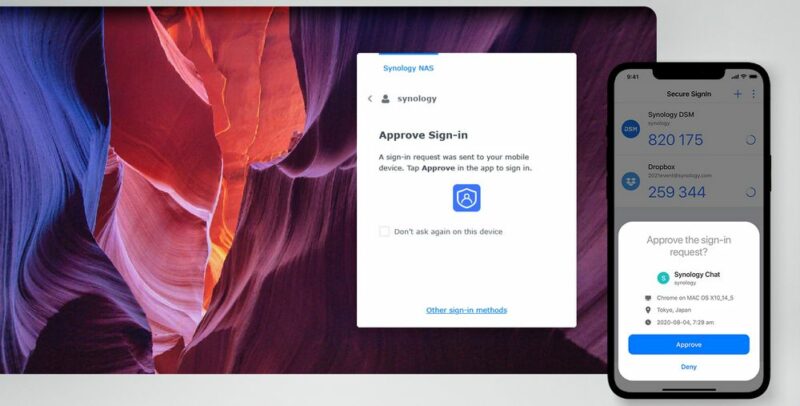
Task: Tap 'Dropbox' entry title on phone
Action: coord(661,167)
